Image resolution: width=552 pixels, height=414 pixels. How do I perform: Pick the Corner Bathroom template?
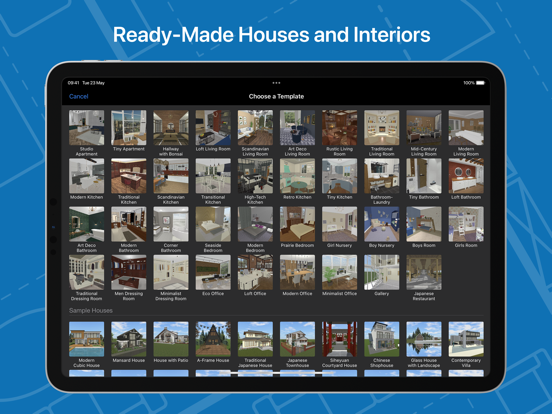171,224
